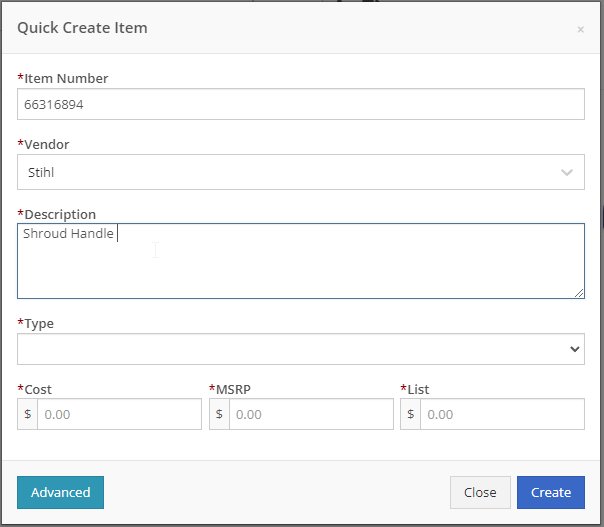Screen dimensions: 604x527
Task: Click the Quick Create Item title
Action: [82, 28]
